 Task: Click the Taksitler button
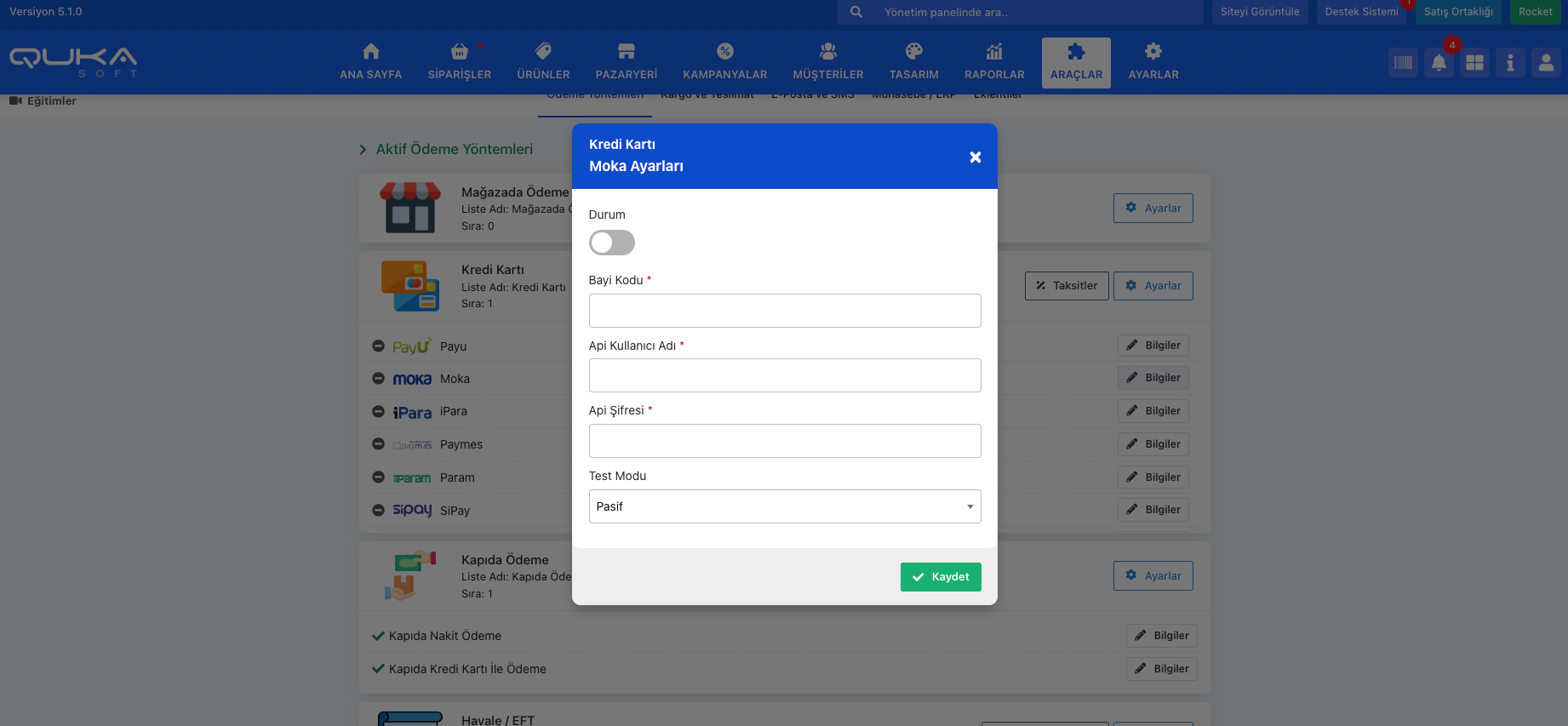pos(1067,286)
